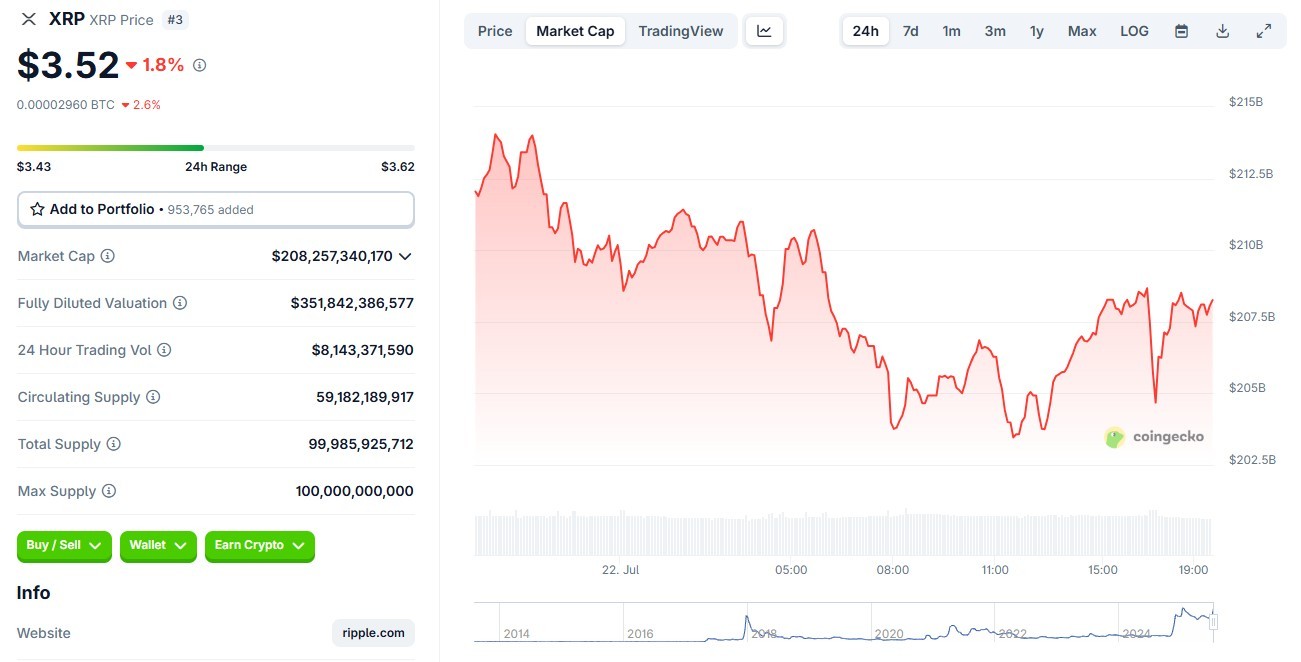Show Fully Diluted Valuation info tooltip
This screenshot has height=662, width=1301.
point(180,303)
